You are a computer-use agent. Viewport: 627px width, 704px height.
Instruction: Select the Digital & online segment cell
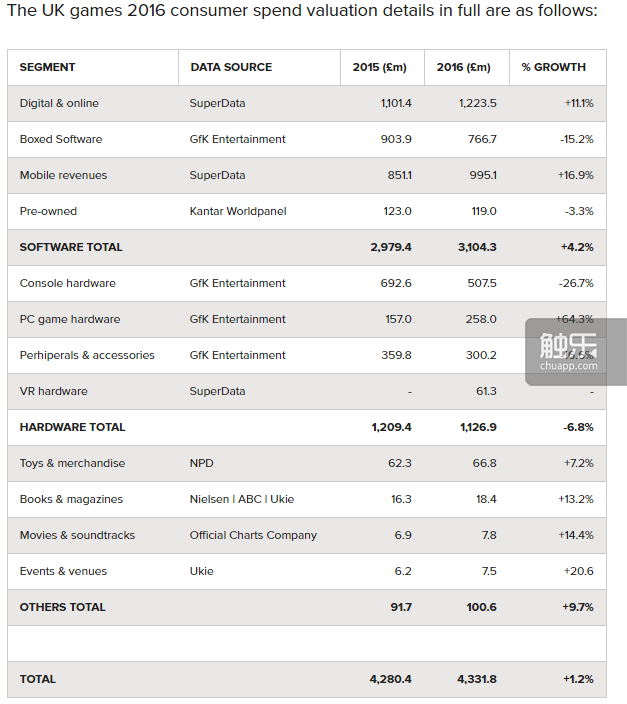(x=59, y=103)
